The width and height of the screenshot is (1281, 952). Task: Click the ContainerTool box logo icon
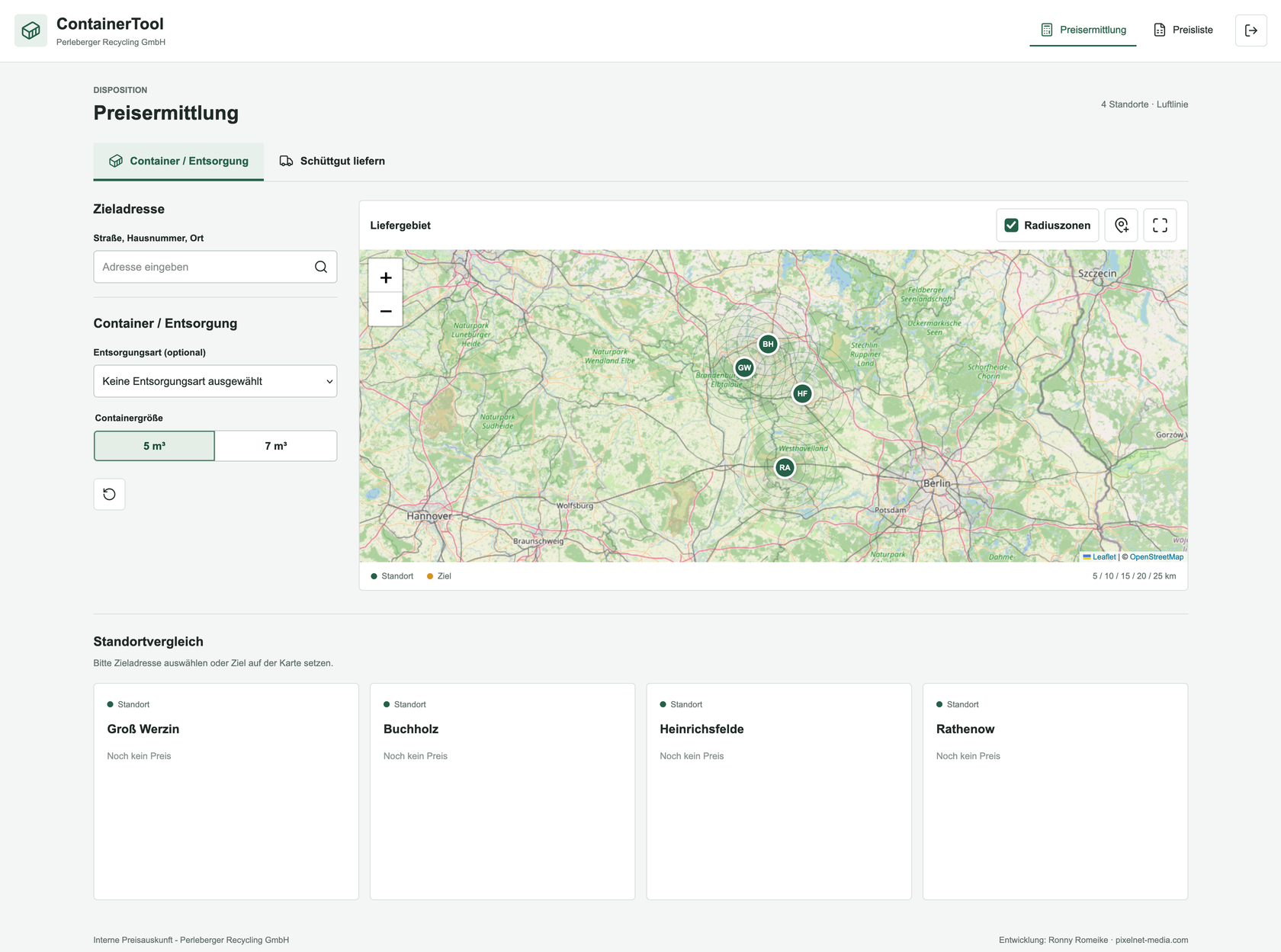(x=31, y=30)
